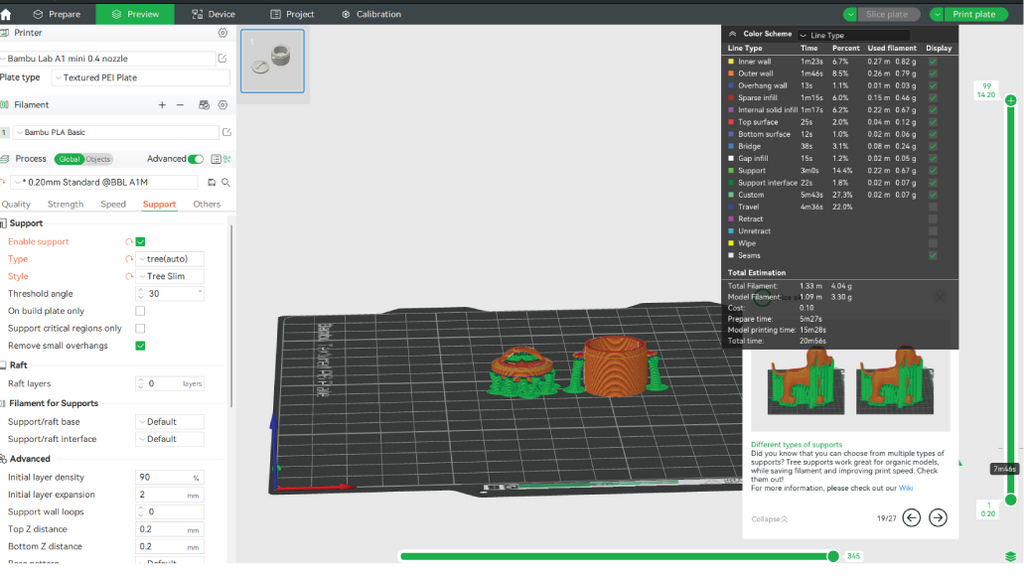The image size is (1024, 576).
Task: Open Printer settings gear icon
Action: pyautogui.click(x=223, y=33)
